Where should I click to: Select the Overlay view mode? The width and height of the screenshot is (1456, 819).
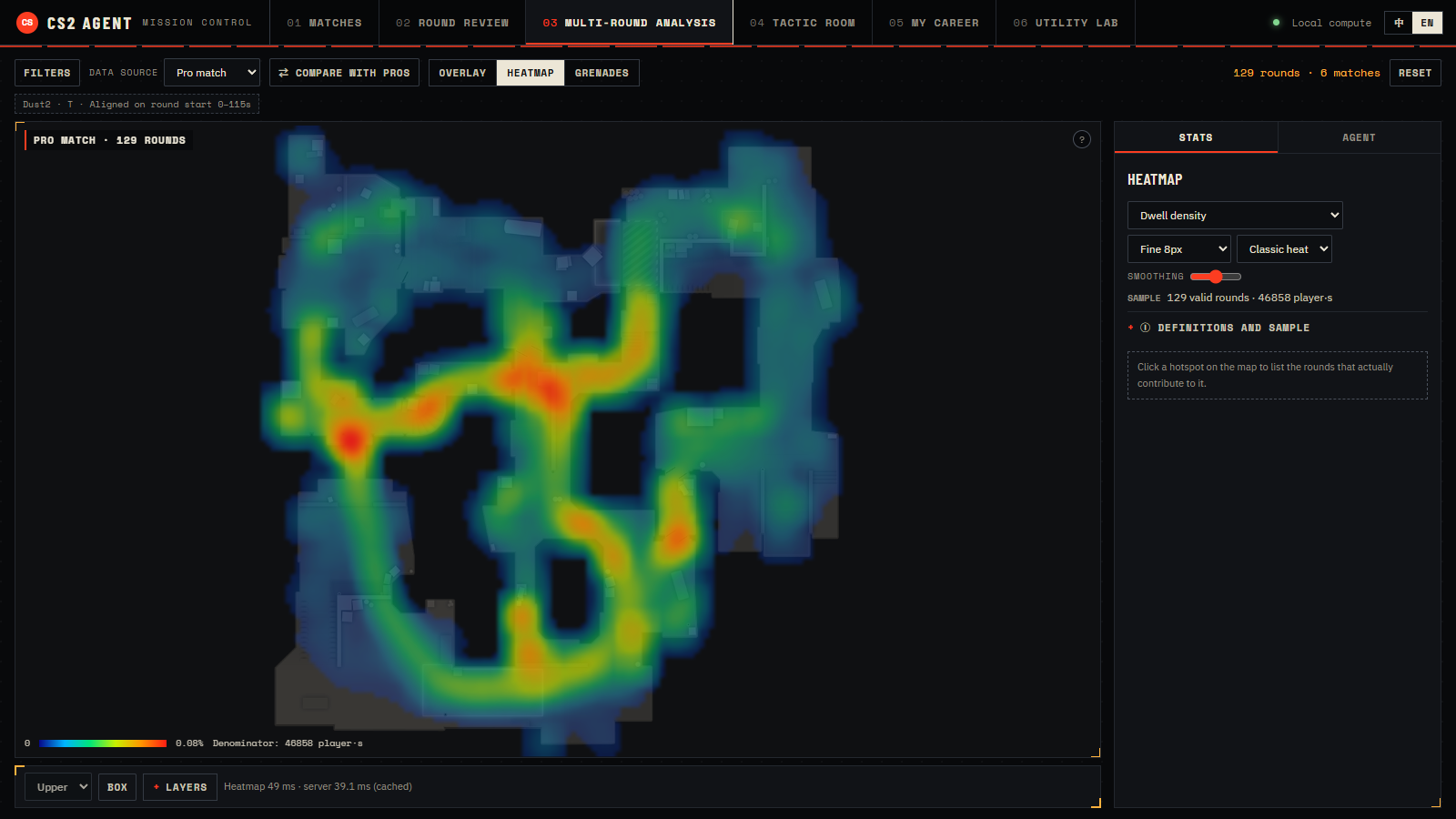pos(462,73)
